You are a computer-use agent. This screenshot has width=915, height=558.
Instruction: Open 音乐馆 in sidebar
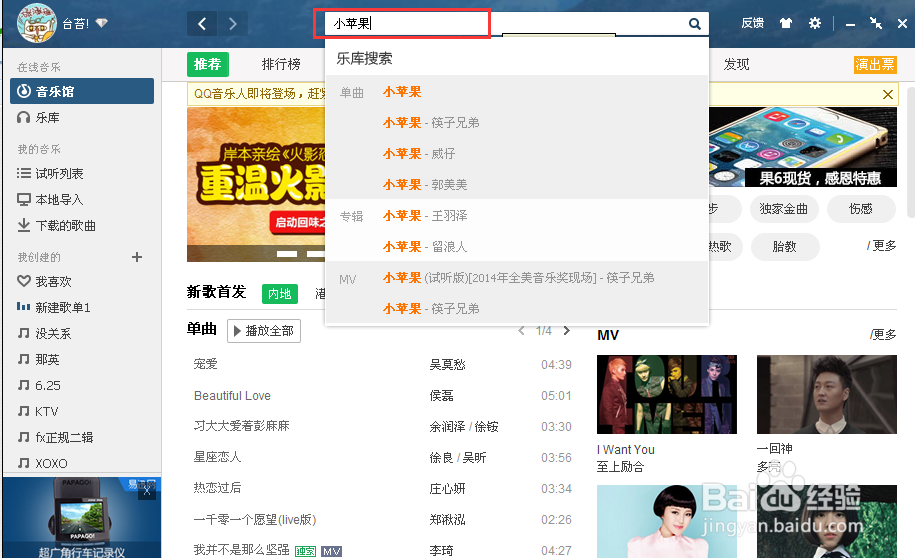[82, 91]
